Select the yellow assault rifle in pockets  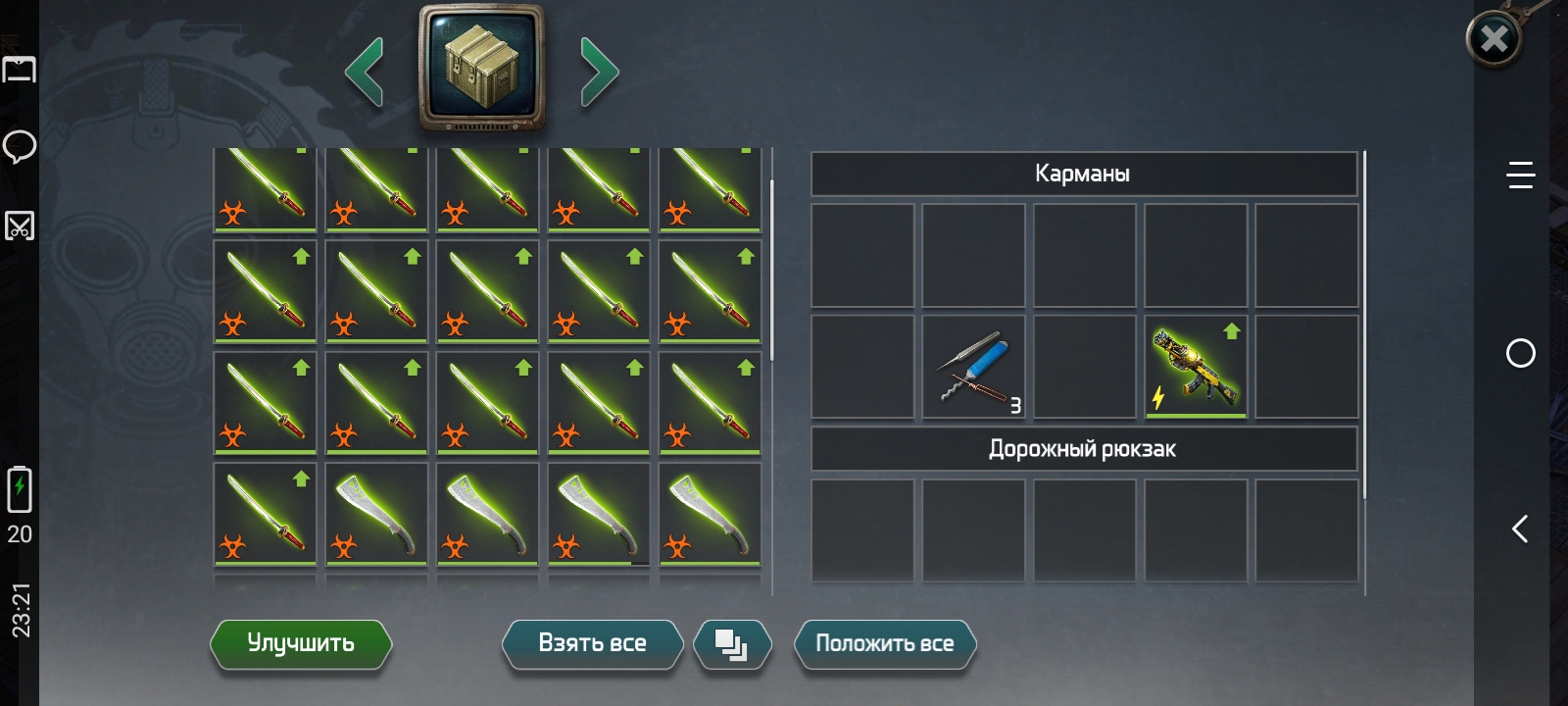coord(1196,367)
